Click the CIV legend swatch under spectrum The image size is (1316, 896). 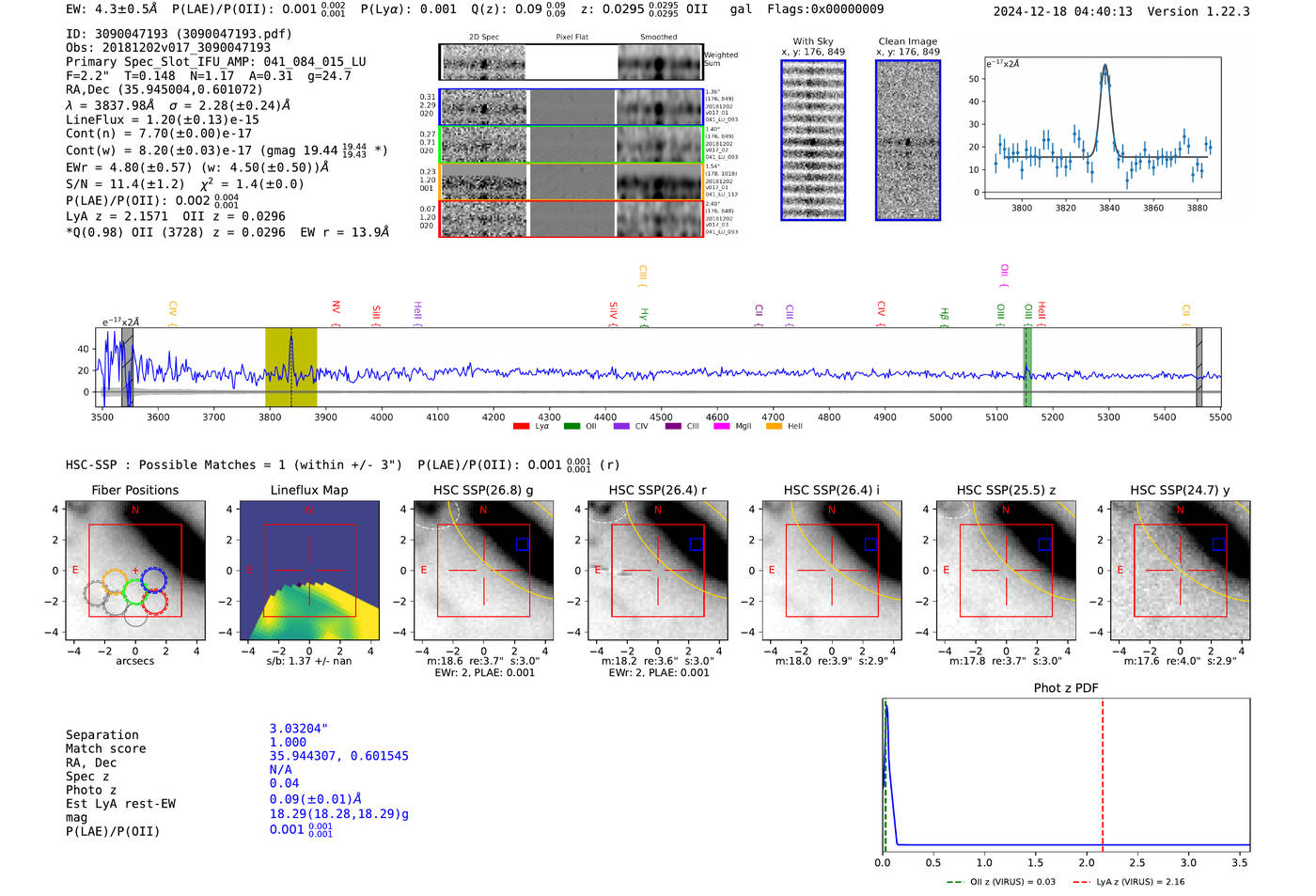tap(621, 426)
